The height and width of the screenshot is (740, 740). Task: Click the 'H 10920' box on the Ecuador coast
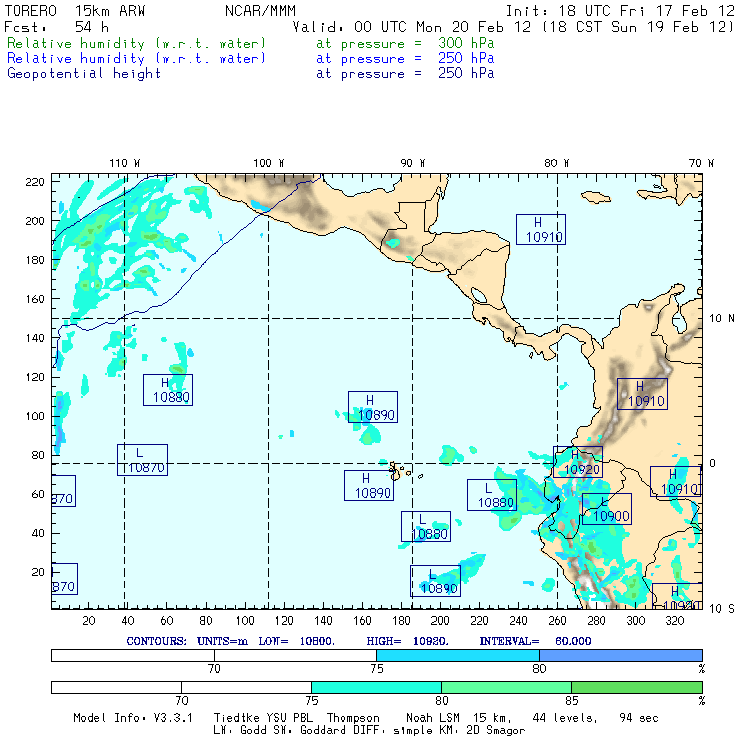tap(578, 462)
